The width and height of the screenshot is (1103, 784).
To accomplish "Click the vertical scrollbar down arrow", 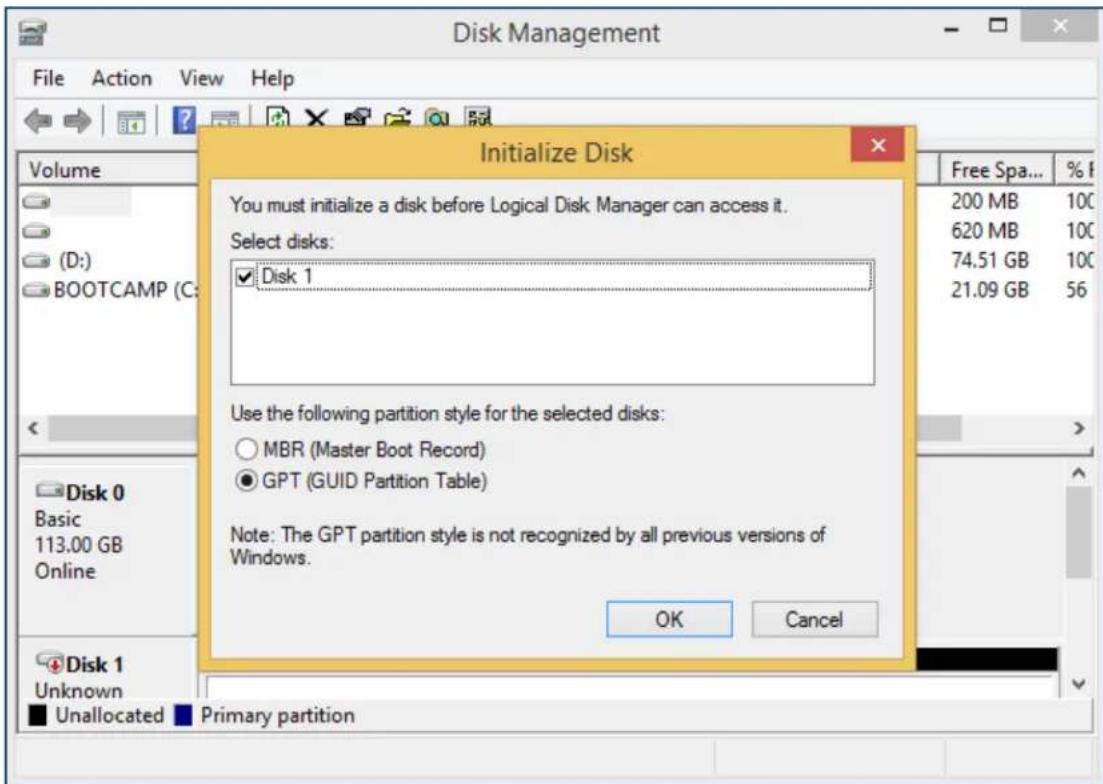I will [x=1078, y=683].
